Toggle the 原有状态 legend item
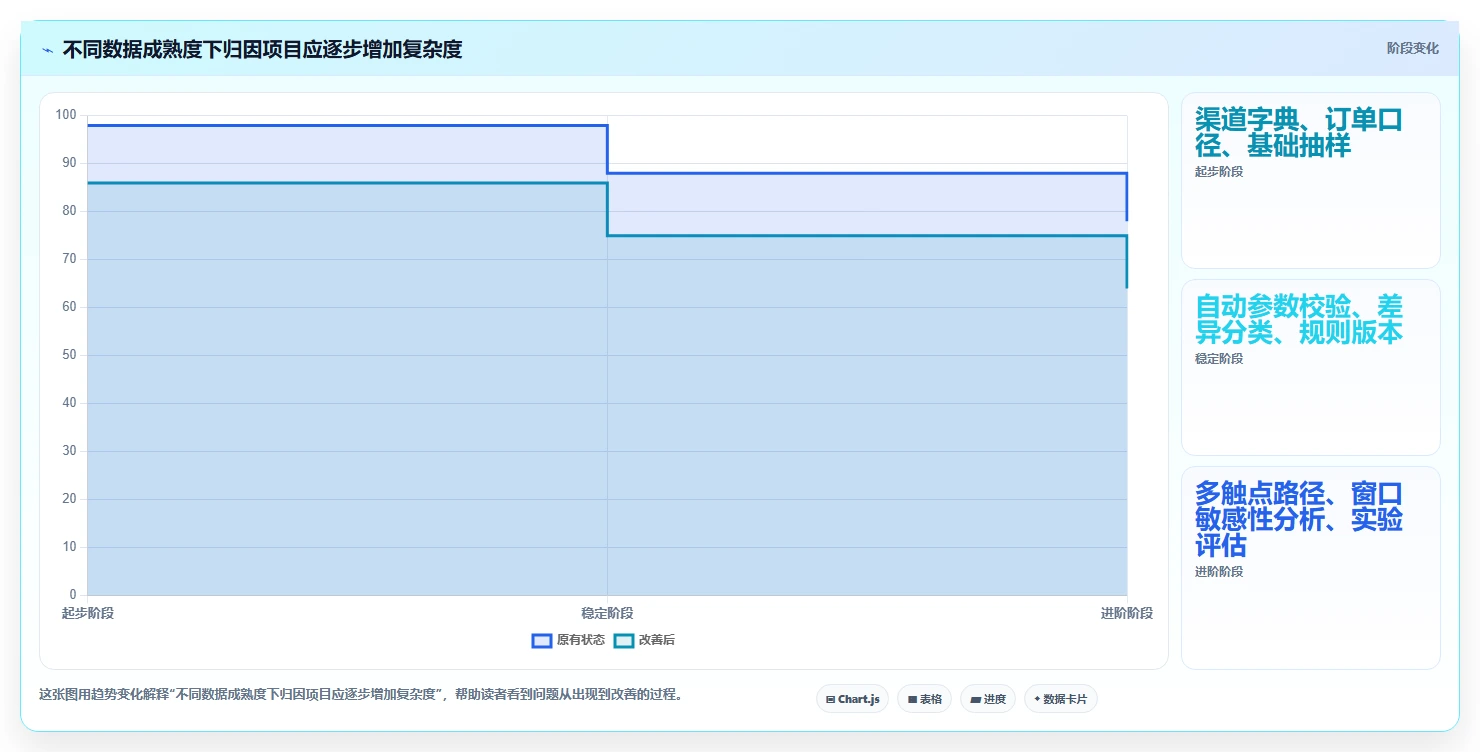The image size is (1480, 752). pyautogui.click(x=568, y=640)
